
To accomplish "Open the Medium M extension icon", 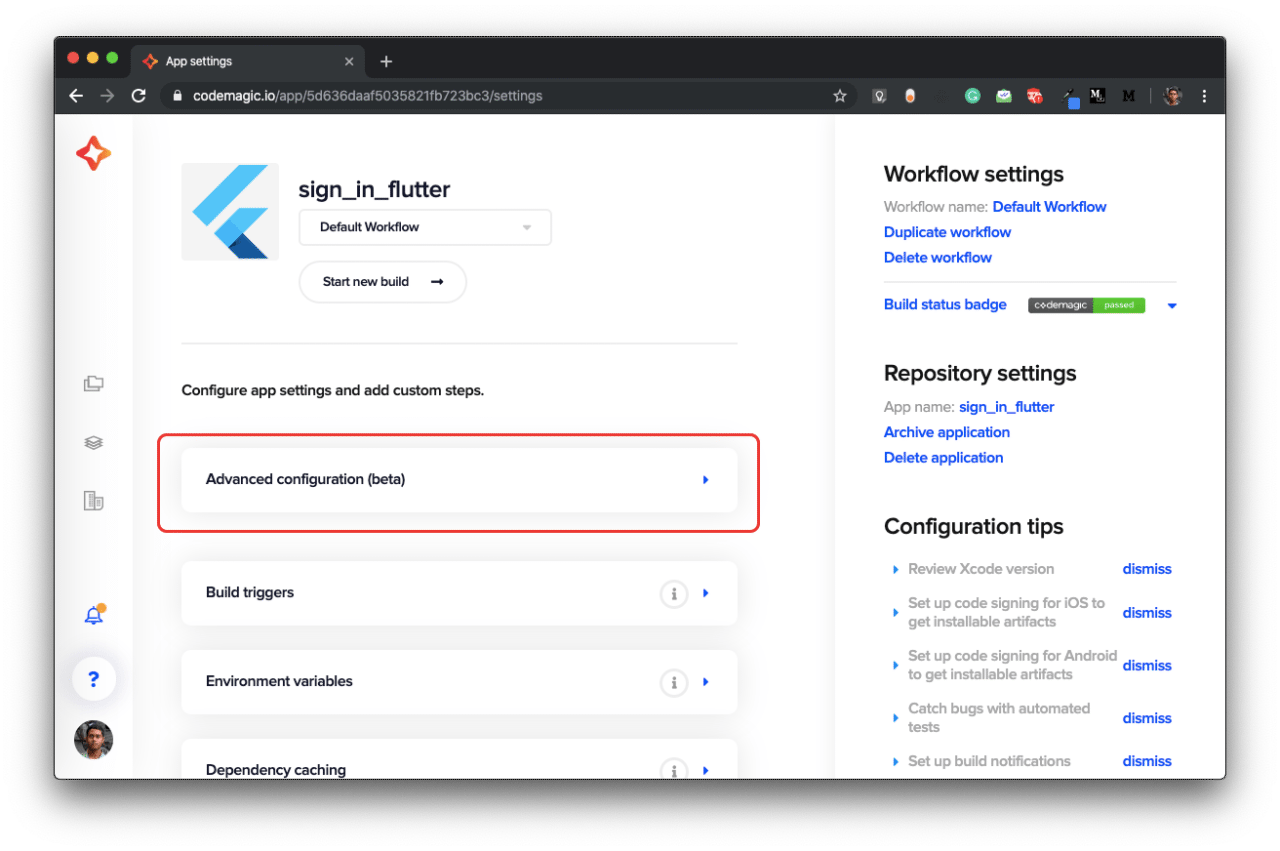I will (x=1129, y=96).
